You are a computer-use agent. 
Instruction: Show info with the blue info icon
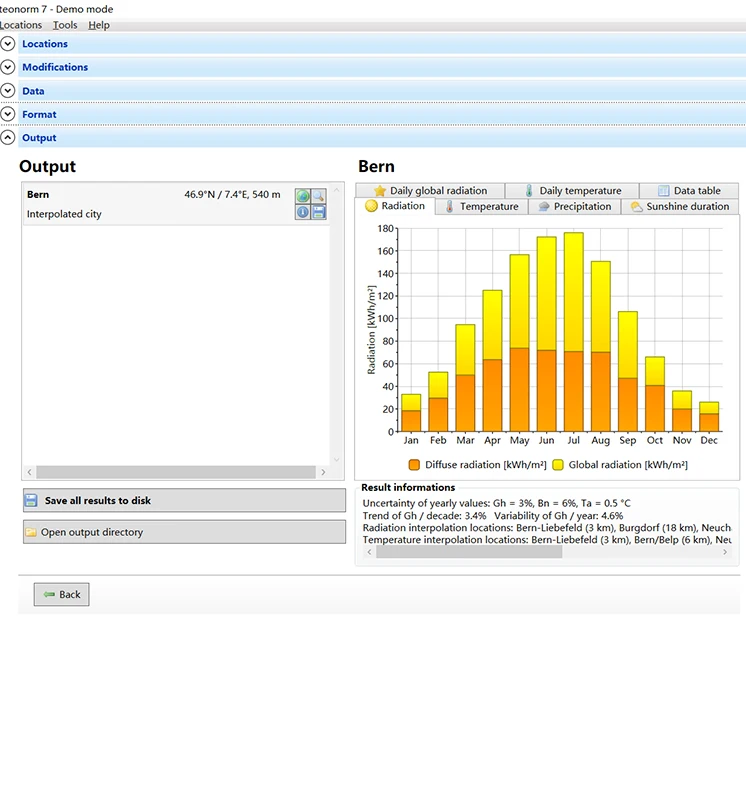tap(303, 212)
